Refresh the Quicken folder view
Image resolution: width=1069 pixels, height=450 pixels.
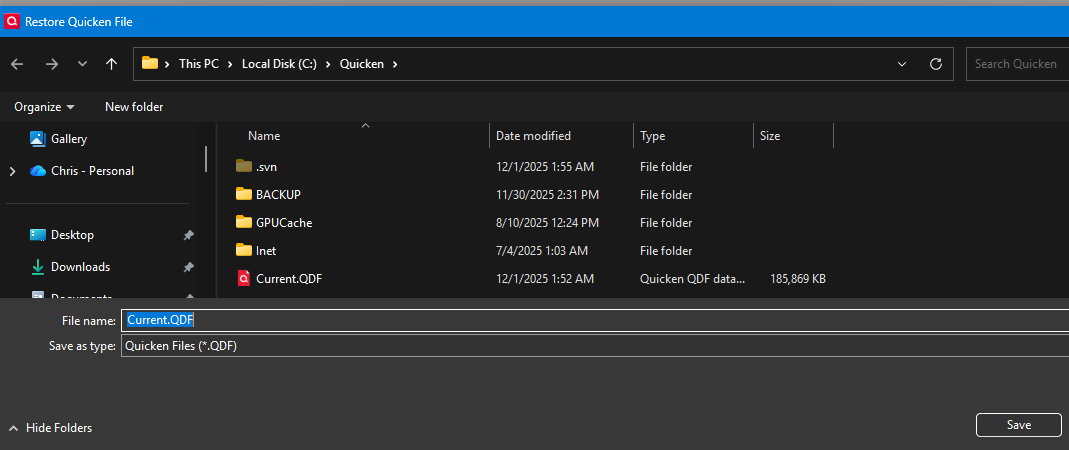[936, 64]
